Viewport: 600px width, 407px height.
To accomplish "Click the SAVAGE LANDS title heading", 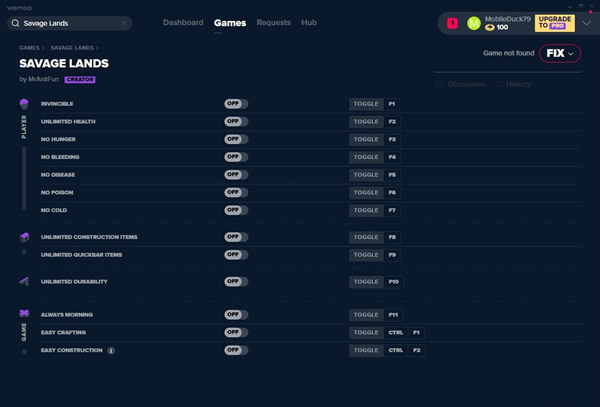I will point(64,63).
